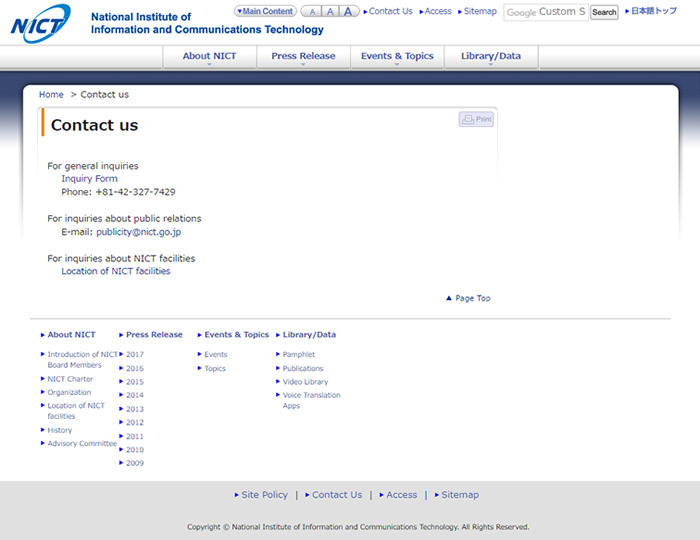The width and height of the screenshot is (700, 540).
Task: Select the large font size A button
Action: tap(348, 12)
